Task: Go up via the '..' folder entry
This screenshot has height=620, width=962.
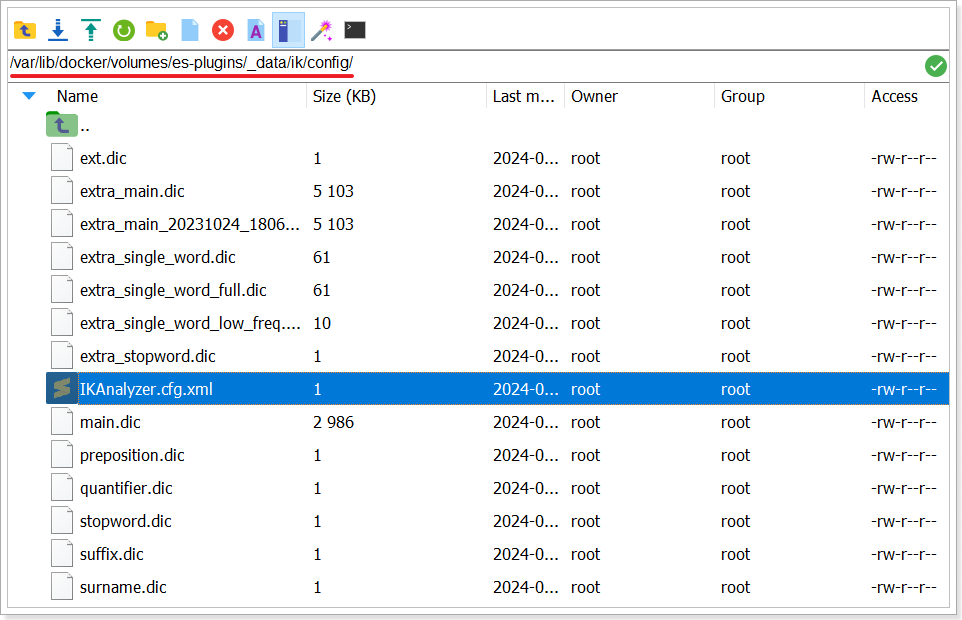Action: click(x=84, y=126)
